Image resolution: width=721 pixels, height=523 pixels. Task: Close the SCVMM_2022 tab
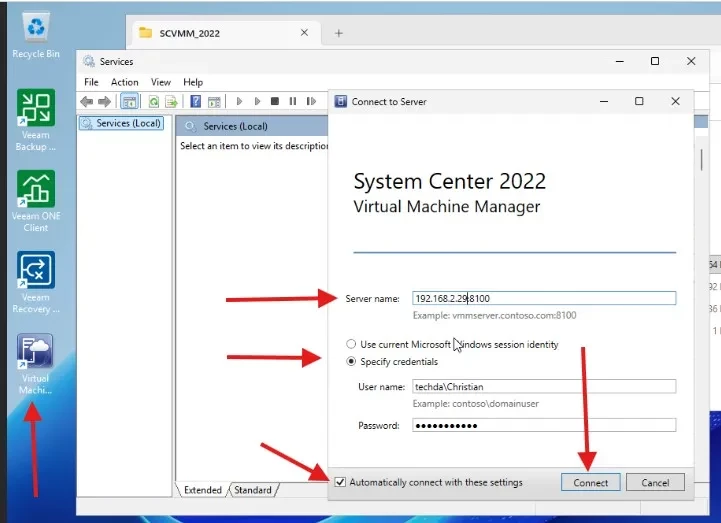[304, 33]
